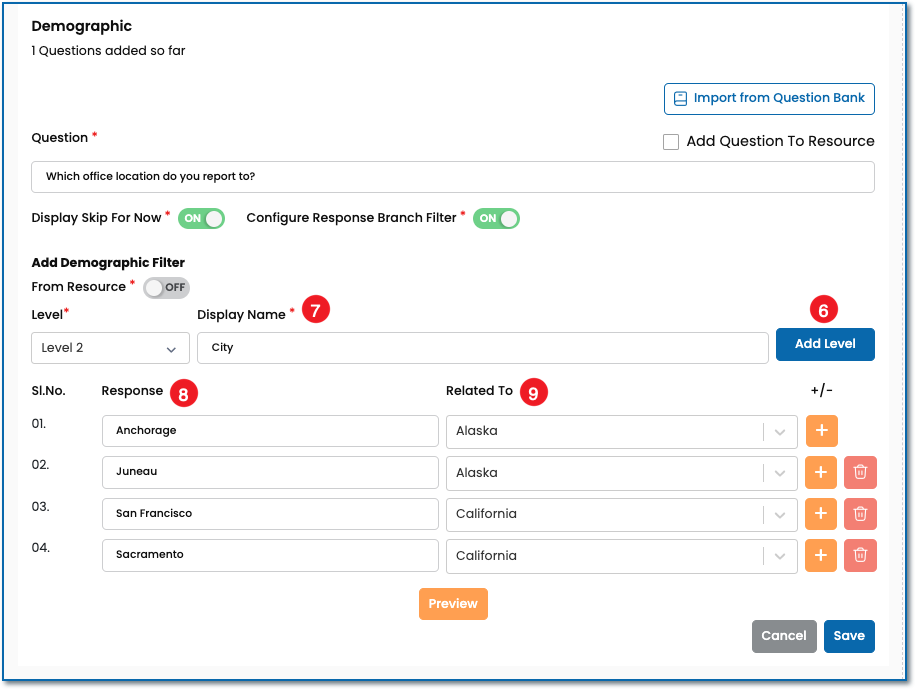Image resolution: width=915 pixels, height=689 pixels.
Task: Add a row below Sacramento
Action: coord(821,555)
